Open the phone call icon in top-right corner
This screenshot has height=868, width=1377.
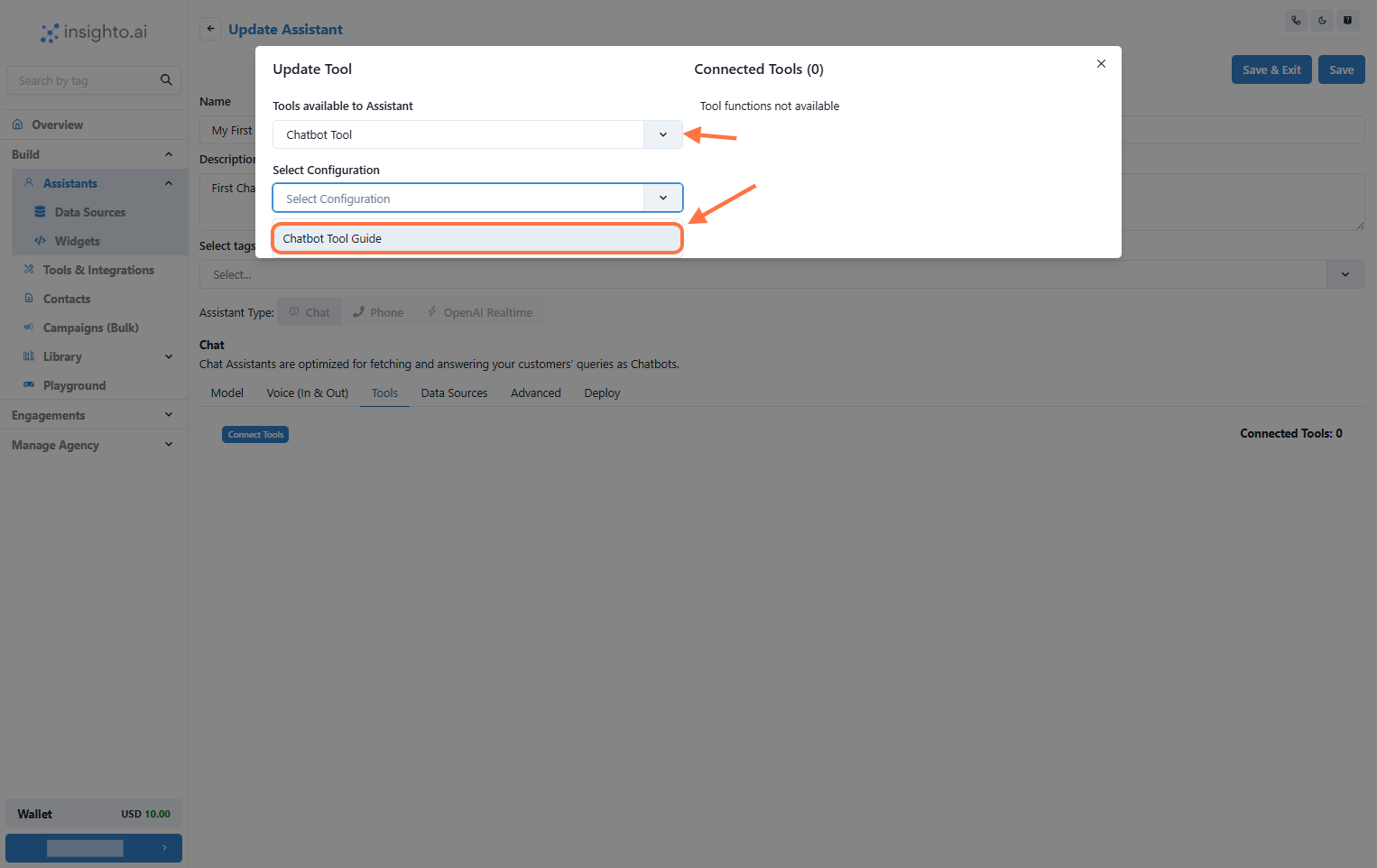coord(1296,20)
